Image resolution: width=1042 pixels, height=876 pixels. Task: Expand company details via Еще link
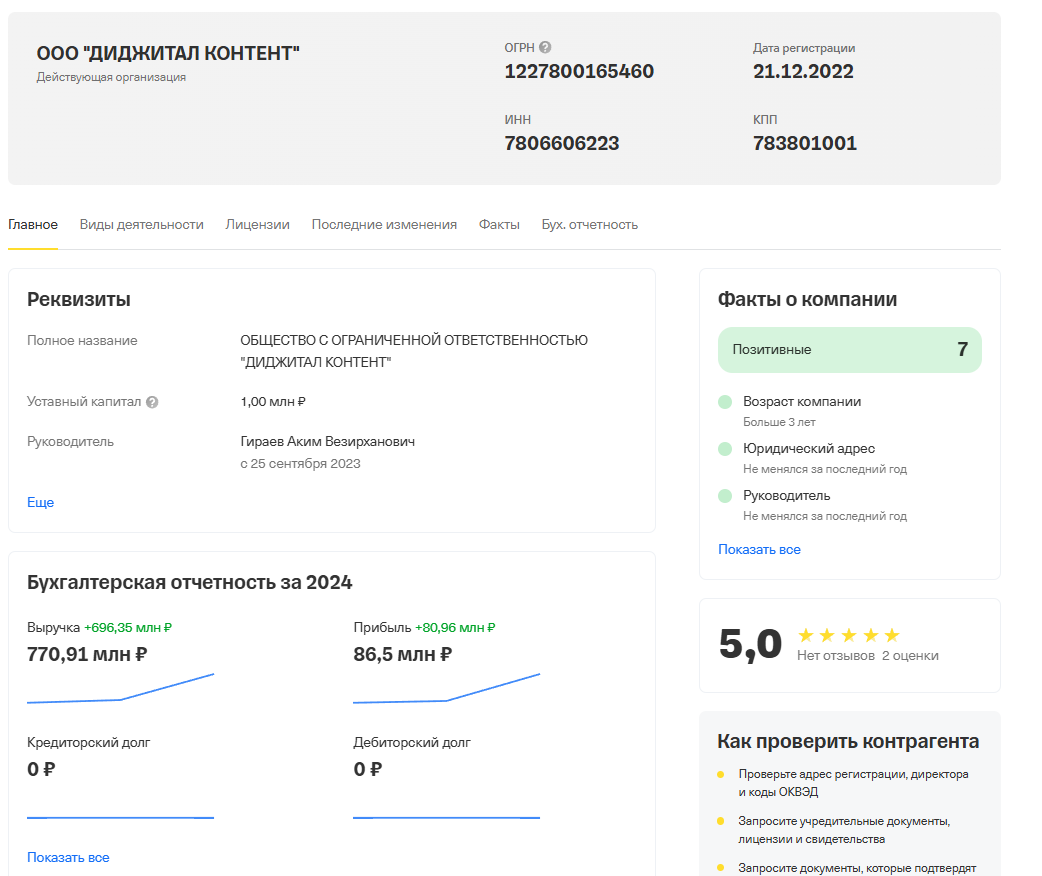tap(41, 502)
